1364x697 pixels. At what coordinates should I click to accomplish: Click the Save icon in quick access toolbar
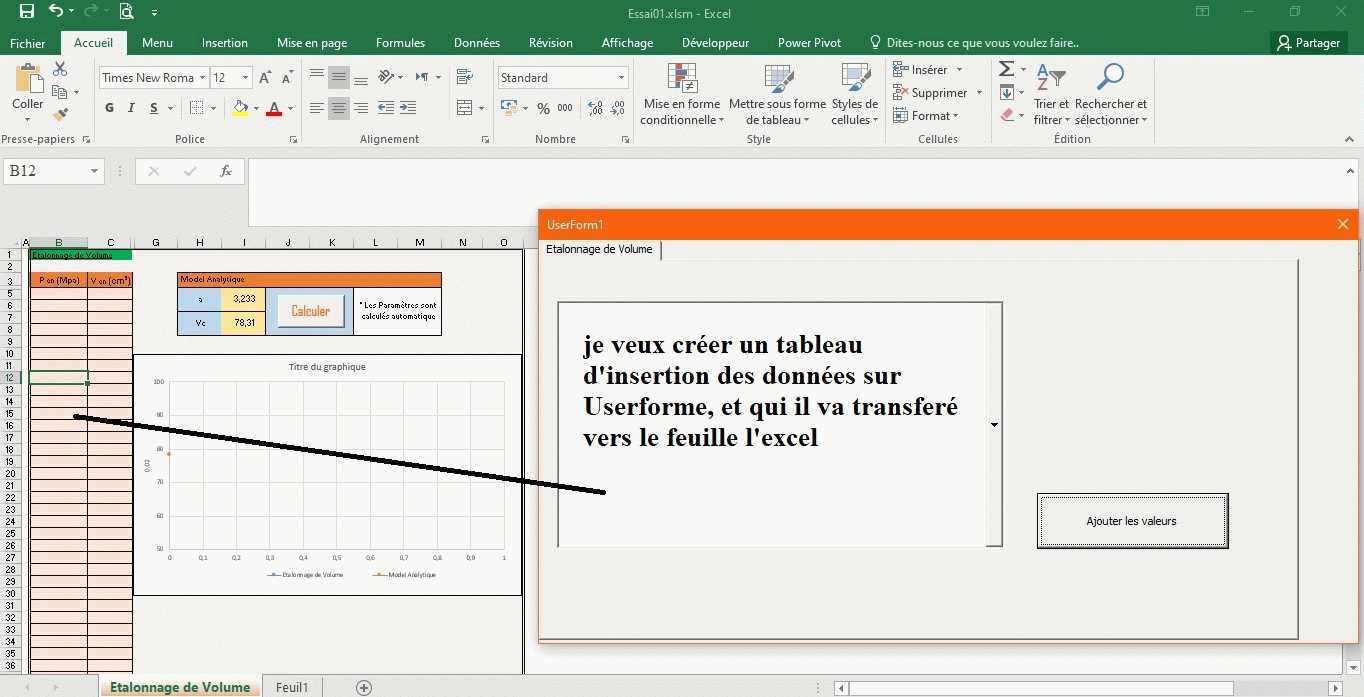[x=27, y=12]
